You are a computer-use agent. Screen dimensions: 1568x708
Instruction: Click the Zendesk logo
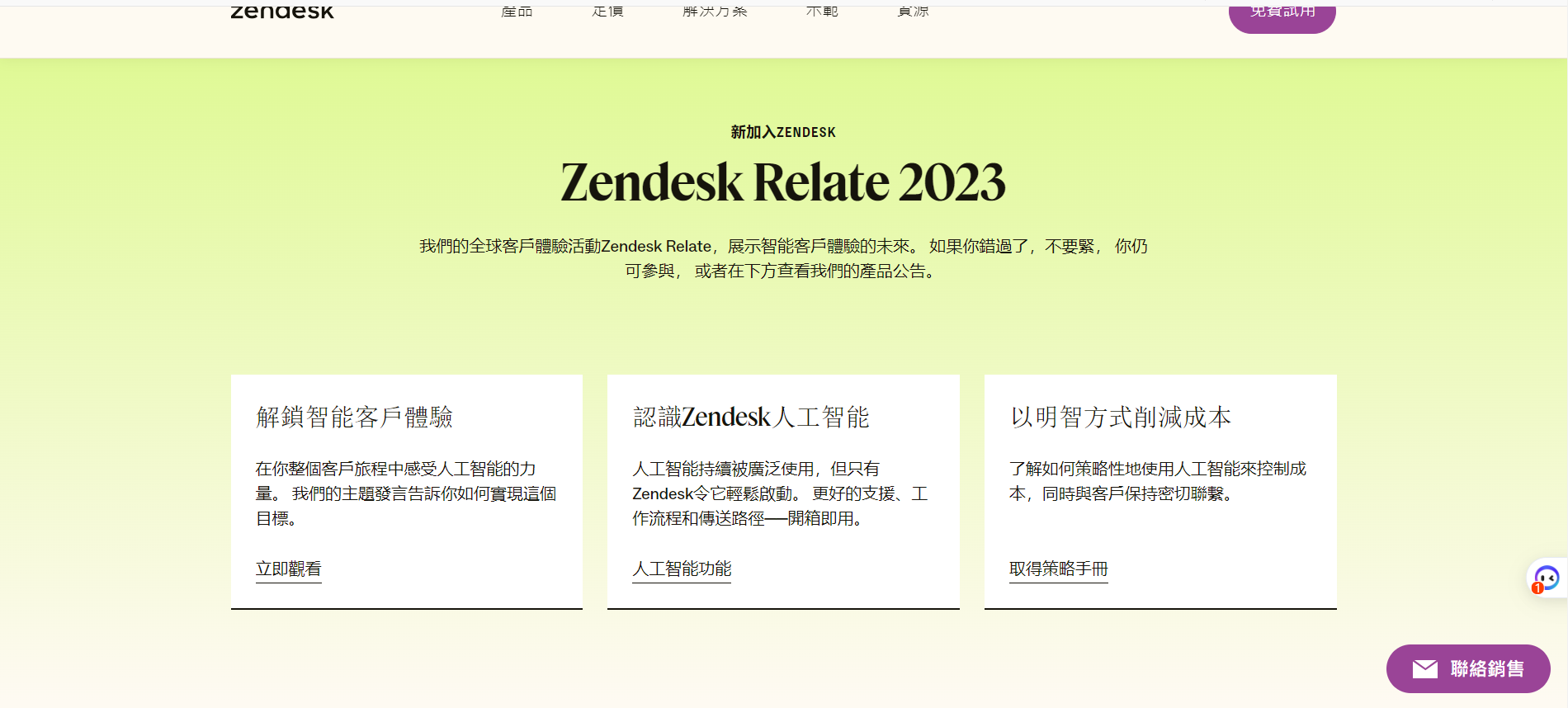[x=282, y=12]
